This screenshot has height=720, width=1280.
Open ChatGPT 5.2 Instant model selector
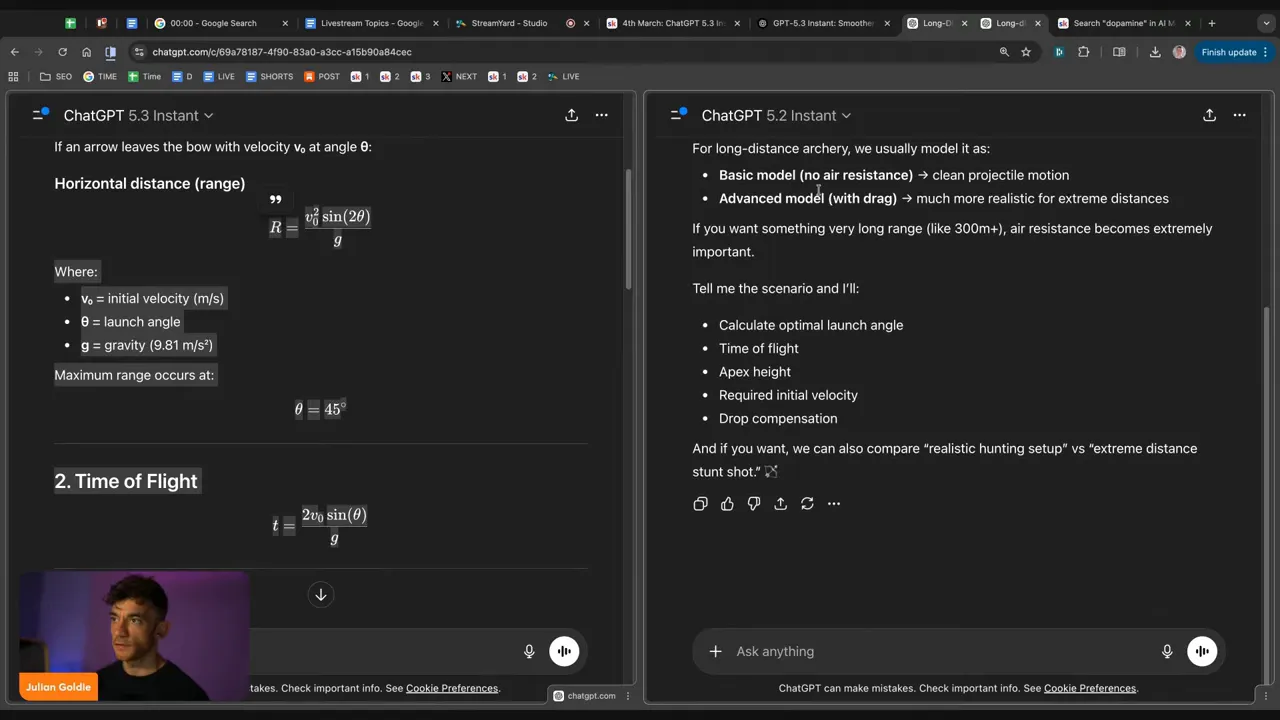point(776,115)
